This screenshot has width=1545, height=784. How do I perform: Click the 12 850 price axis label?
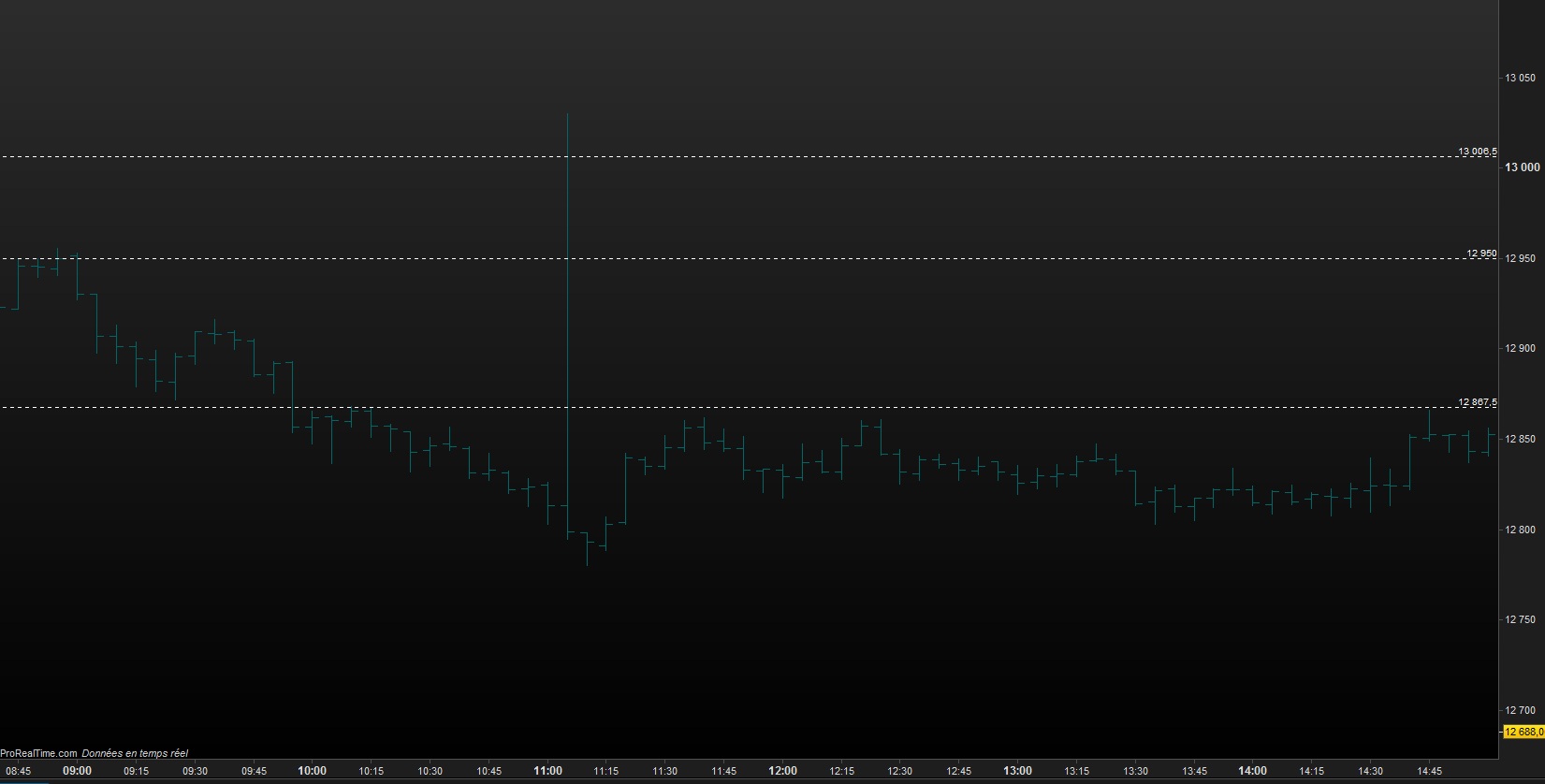tap(1520, 439)
